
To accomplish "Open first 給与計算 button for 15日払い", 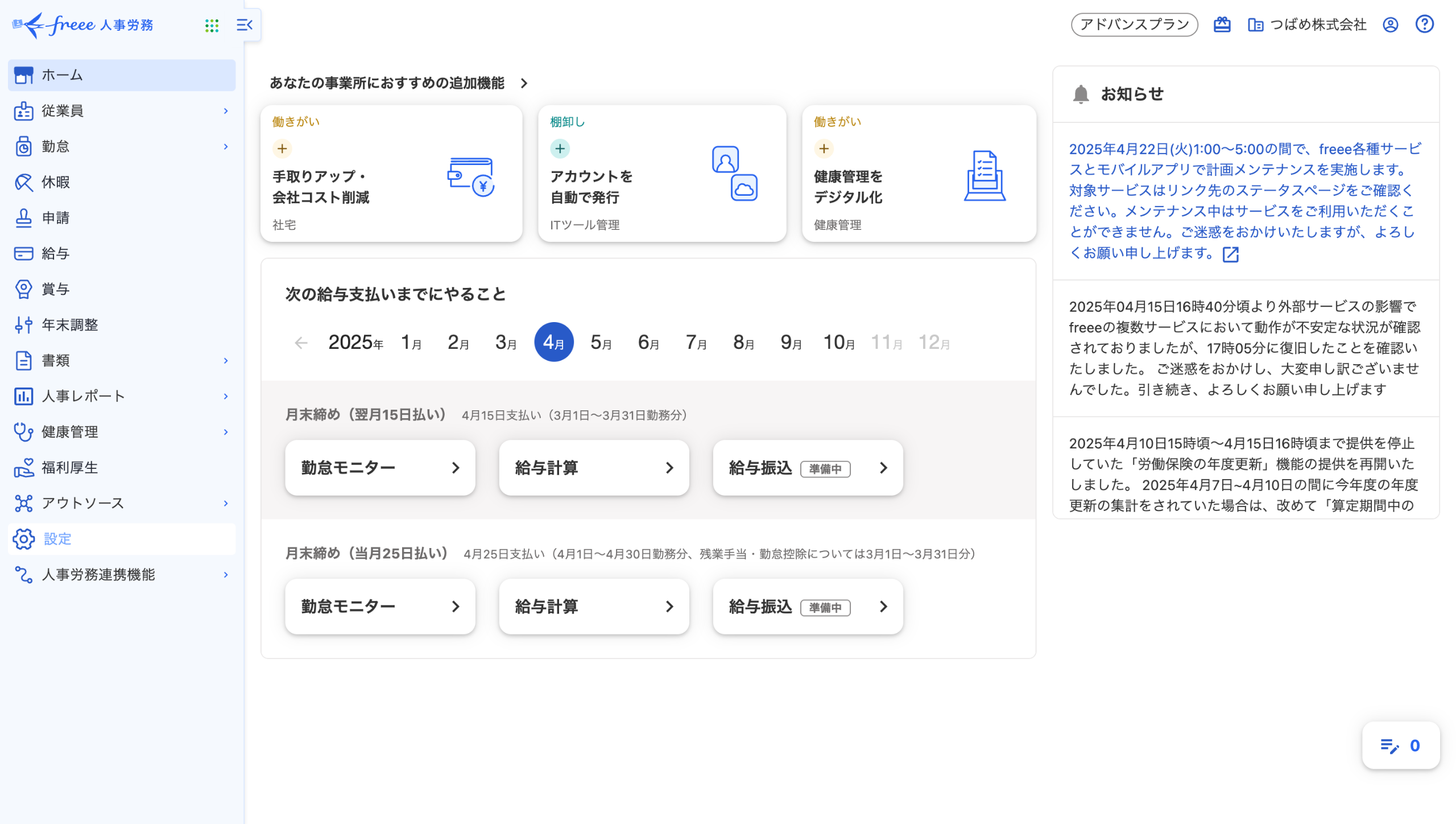I will [594, 468].
